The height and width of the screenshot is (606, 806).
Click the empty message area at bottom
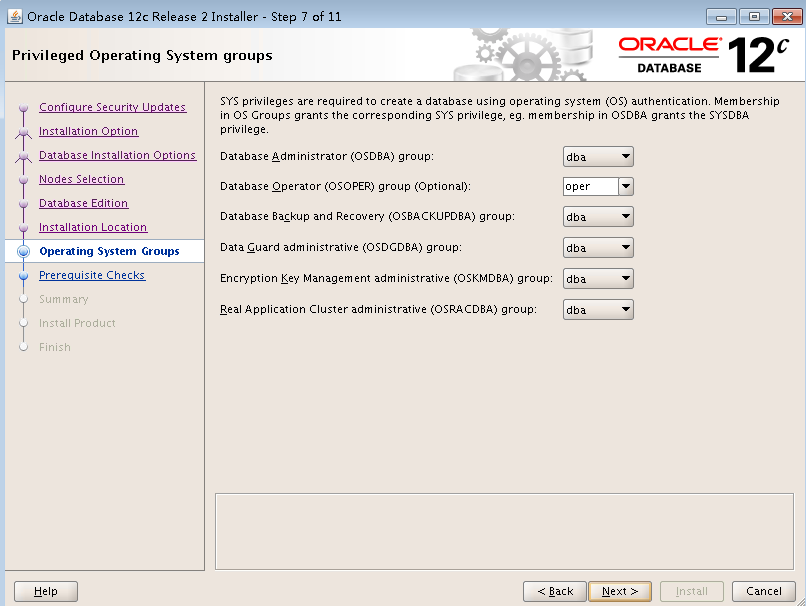(x=504, y=531)
